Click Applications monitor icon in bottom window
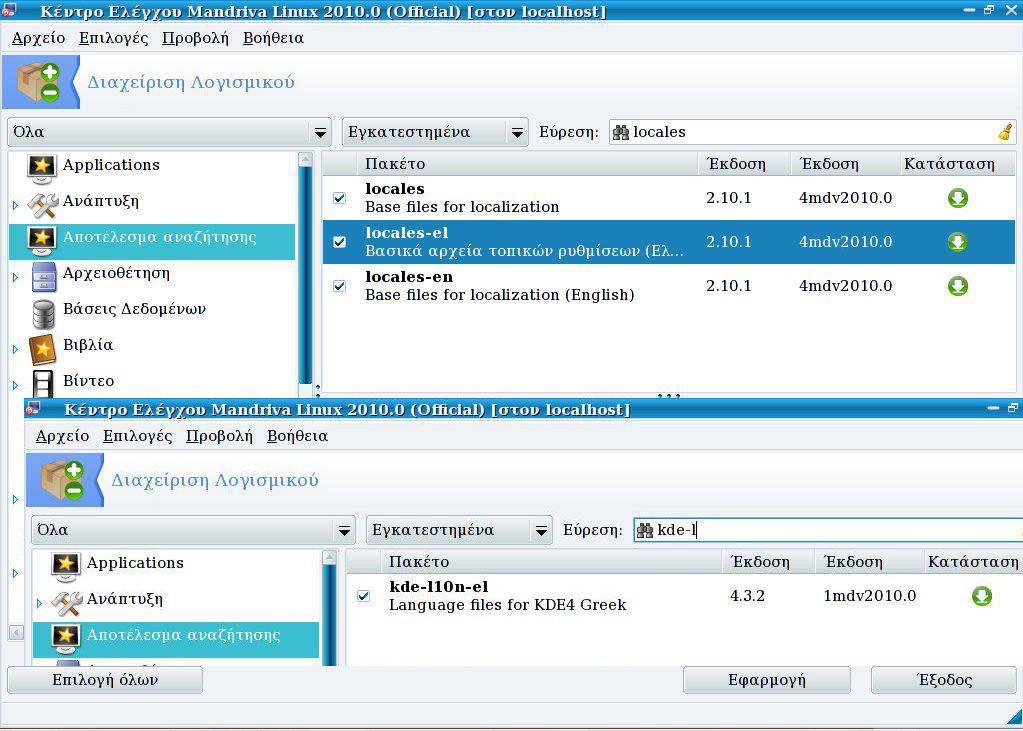 click(66, 566)
